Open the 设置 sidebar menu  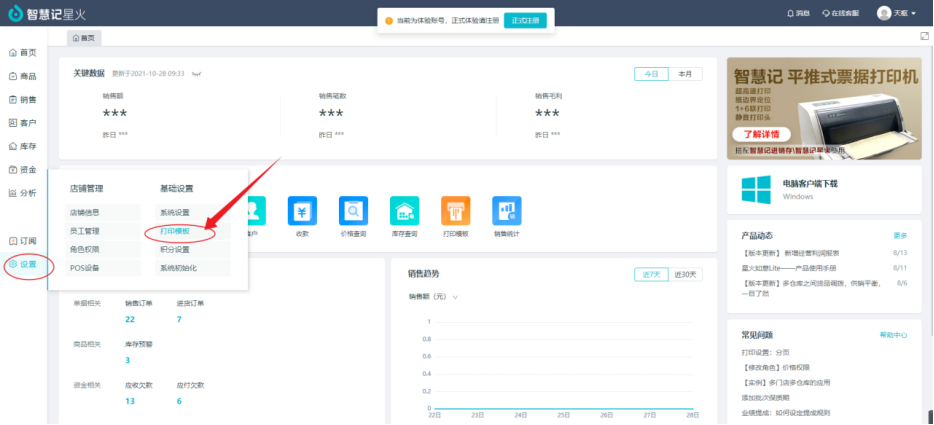pos(23,264)
